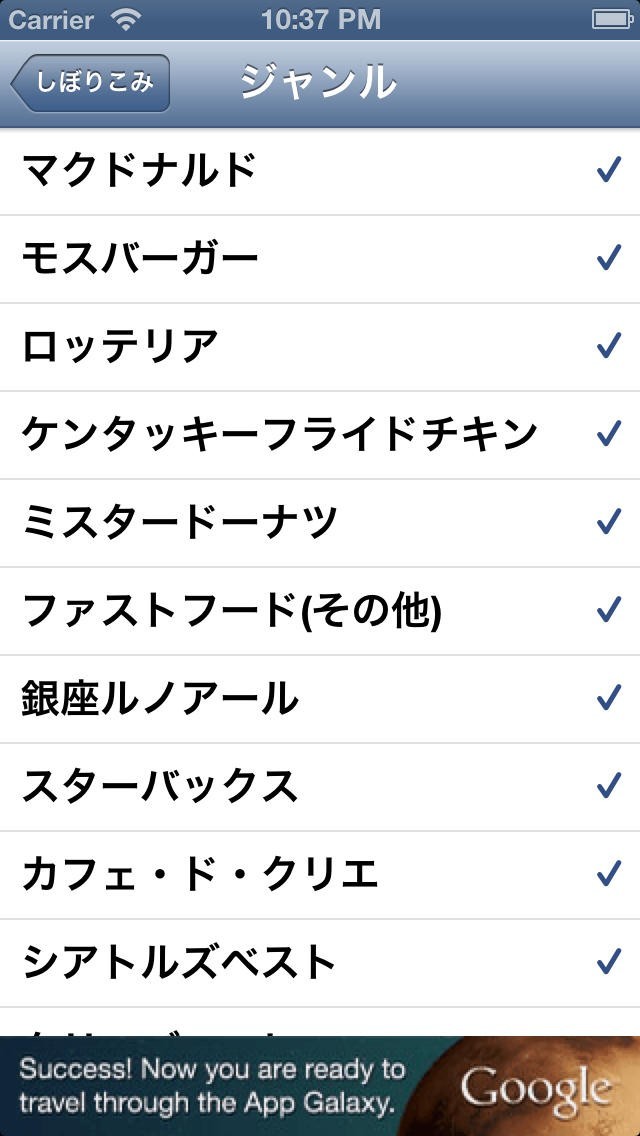
Task: Toggle the カフェ・ド・クリエ checkmark icon
Action: coord(608,875)
